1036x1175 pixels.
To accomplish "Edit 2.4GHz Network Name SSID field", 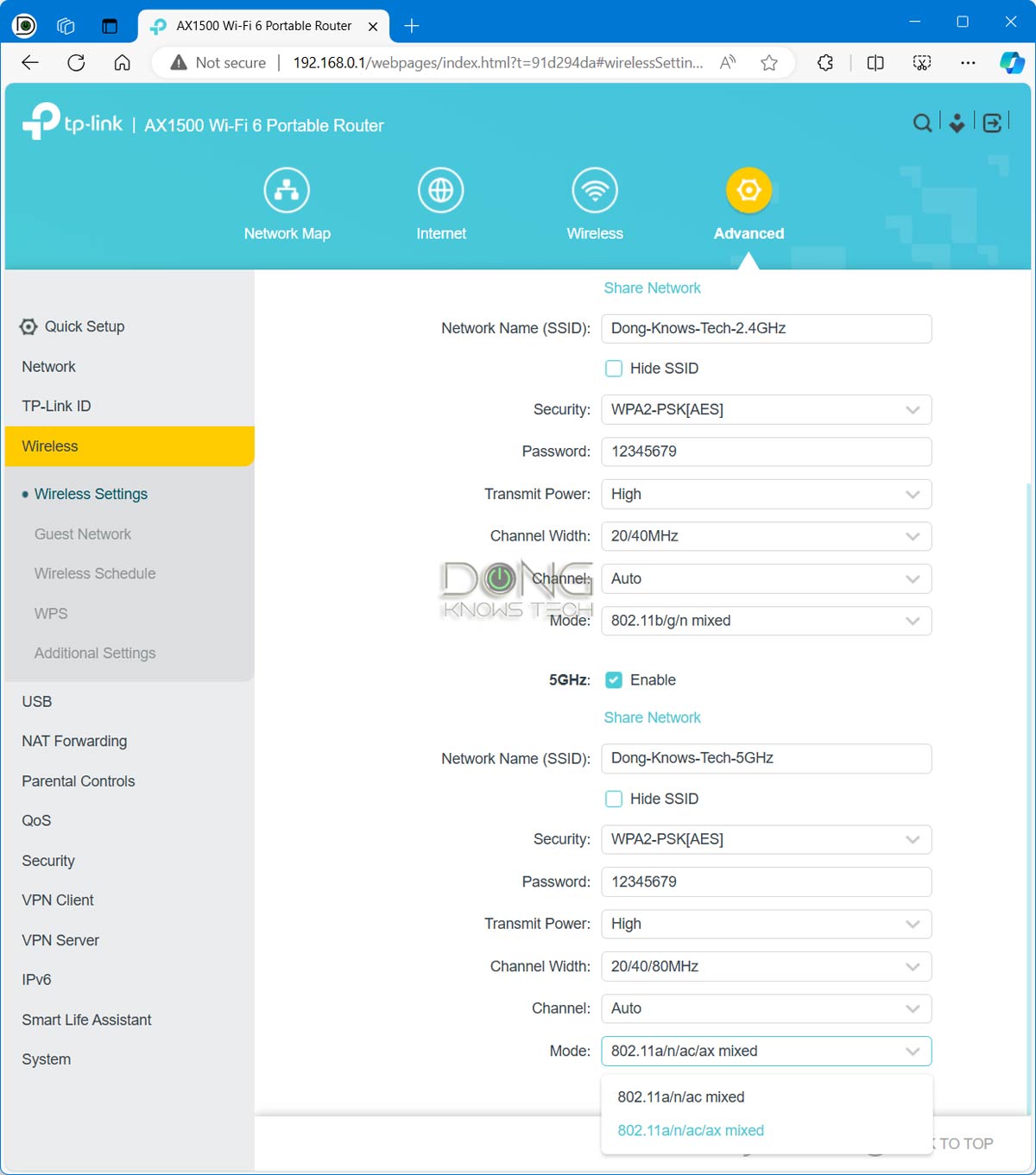I will click(x=767, y=329).
